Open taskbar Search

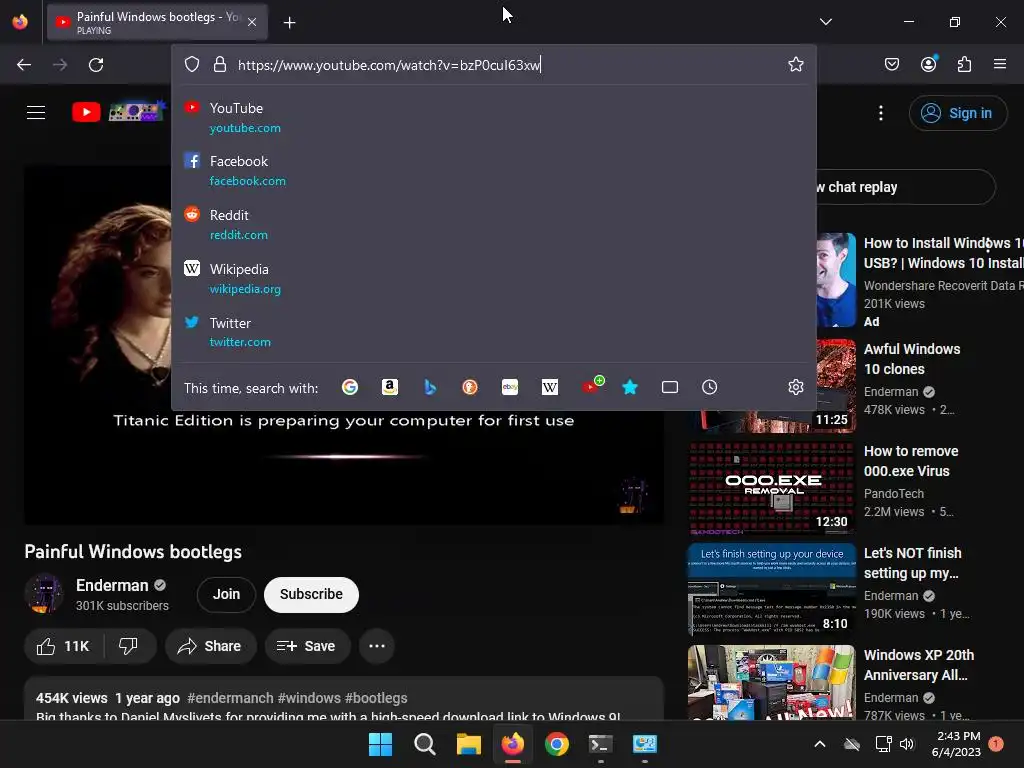[x=424, y=744]
